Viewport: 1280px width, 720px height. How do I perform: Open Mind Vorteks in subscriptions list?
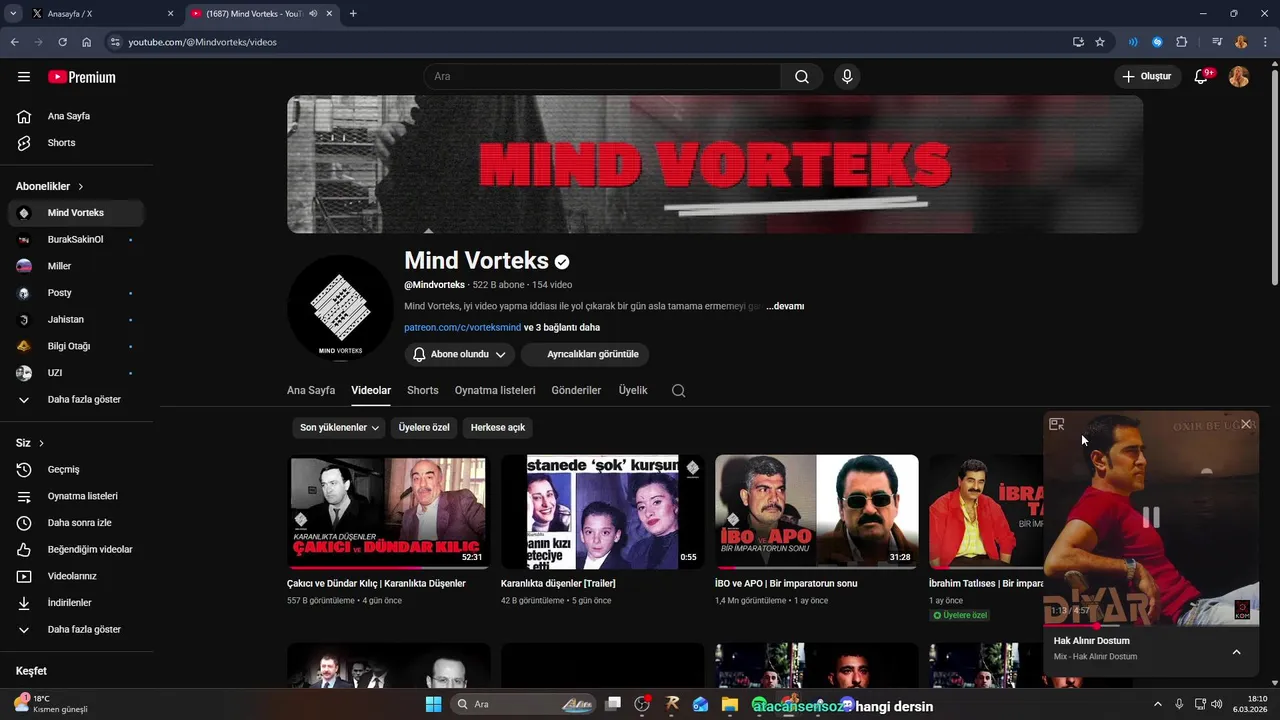(x=76, y=213)
